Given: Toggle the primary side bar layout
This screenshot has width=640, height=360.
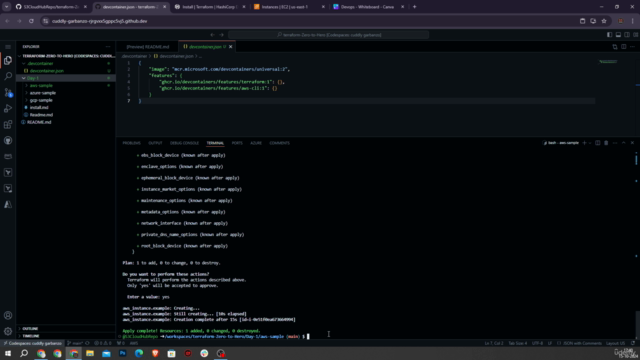Looking at the screenshot, I should [x=609, y=35].
